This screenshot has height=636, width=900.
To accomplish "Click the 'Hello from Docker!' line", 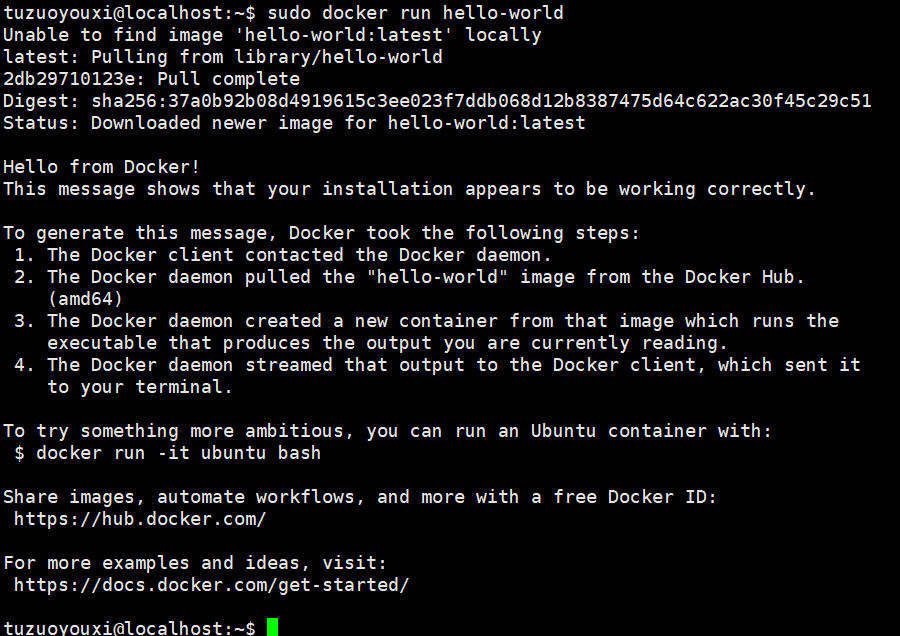I will (102, 167).
